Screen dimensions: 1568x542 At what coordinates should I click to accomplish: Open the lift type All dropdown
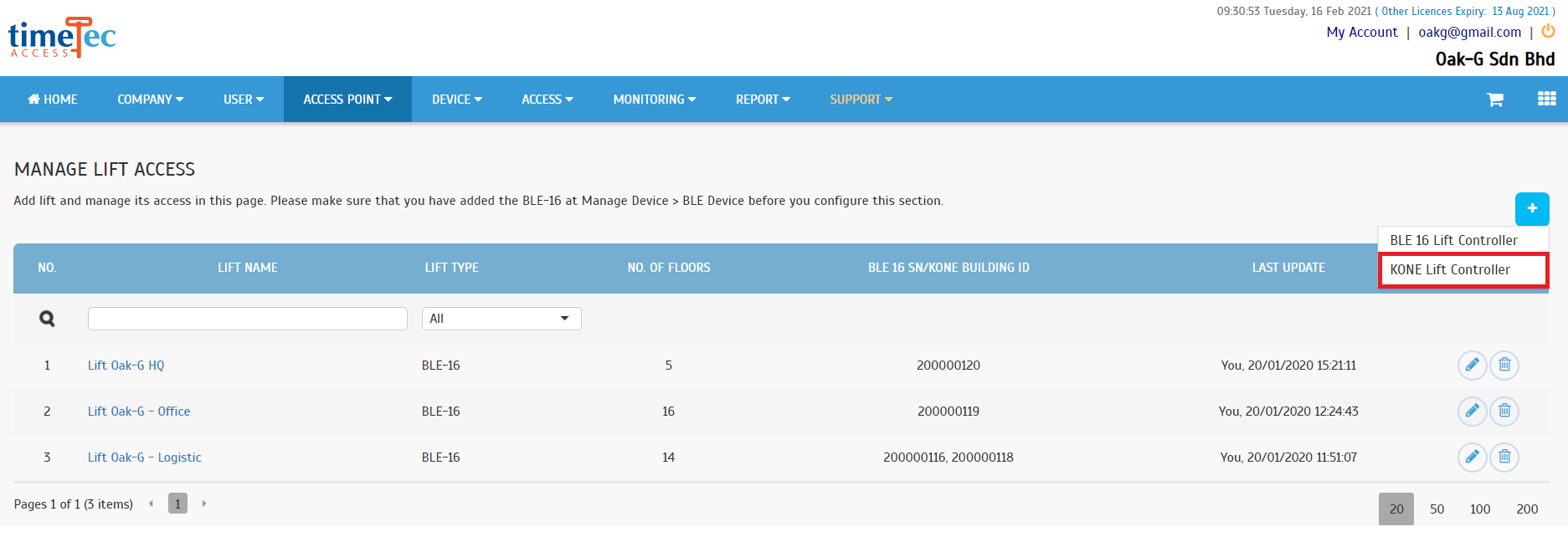pyautogui.click(x=501, y=319)
